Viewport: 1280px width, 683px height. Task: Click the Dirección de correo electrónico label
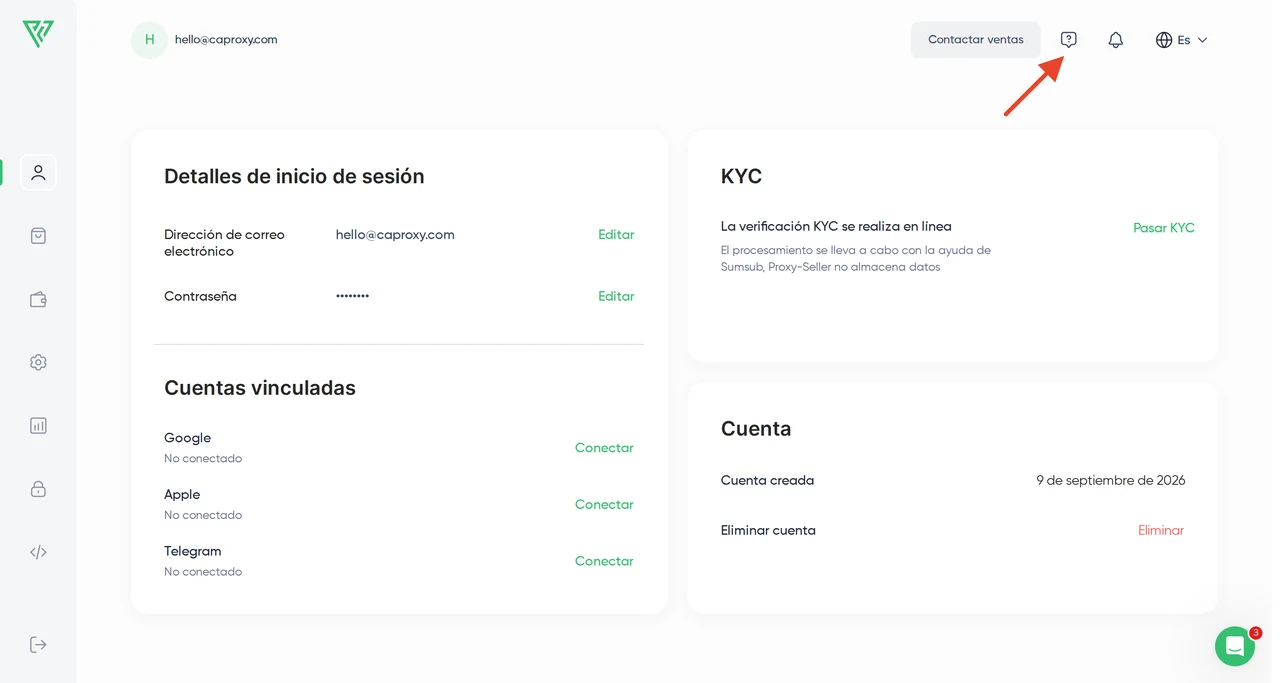(224, 243)
